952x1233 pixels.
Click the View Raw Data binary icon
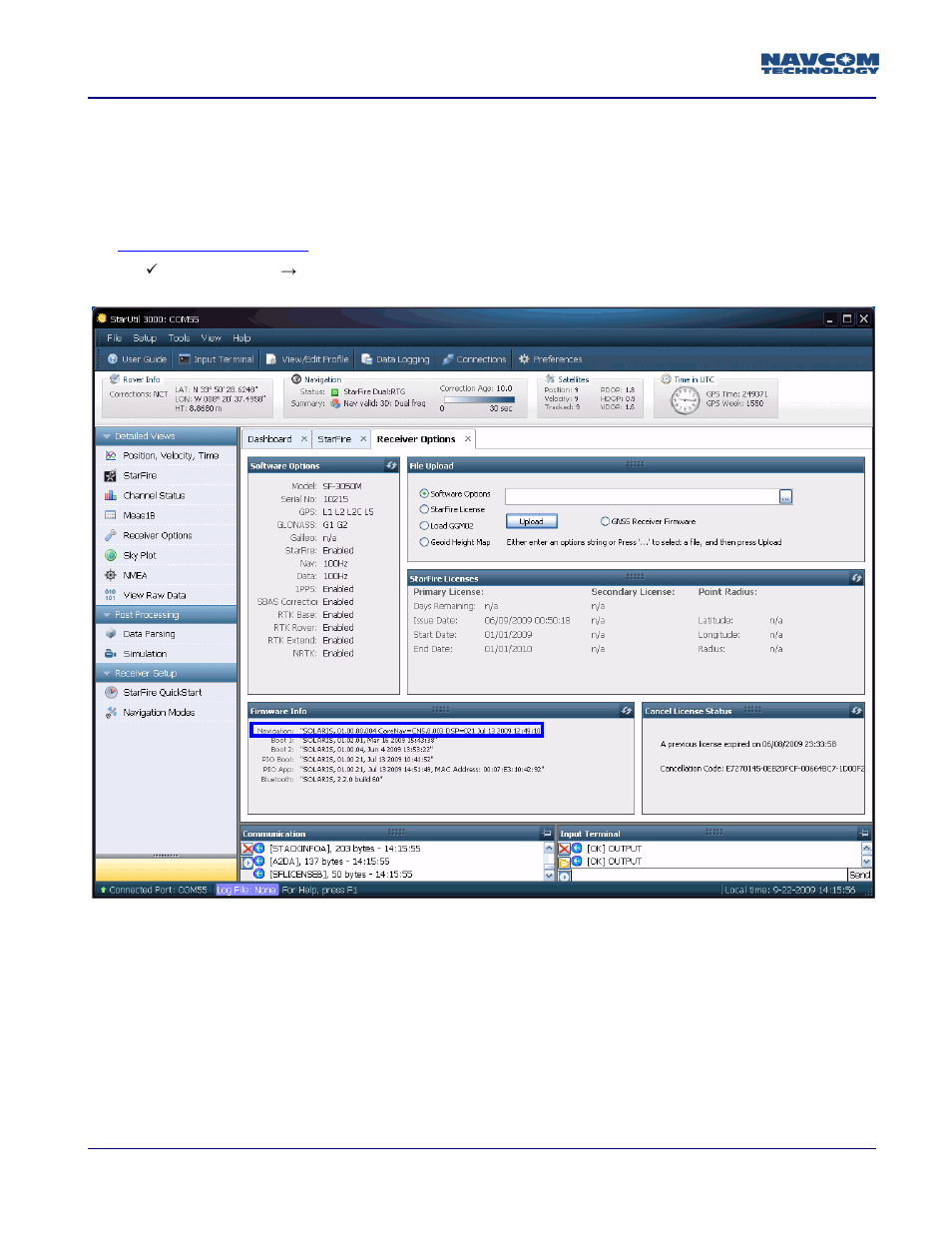[111, 595]
